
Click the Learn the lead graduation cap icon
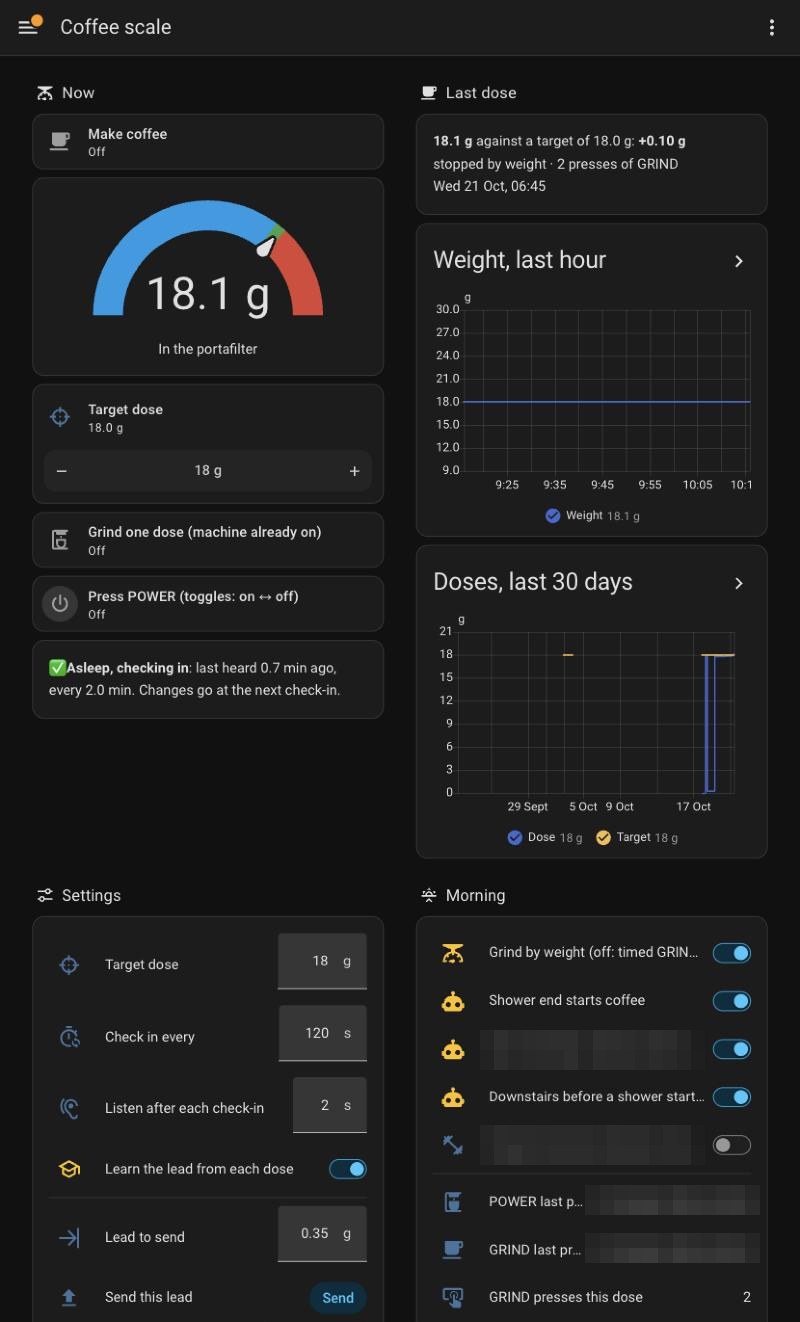(69, 1168)
